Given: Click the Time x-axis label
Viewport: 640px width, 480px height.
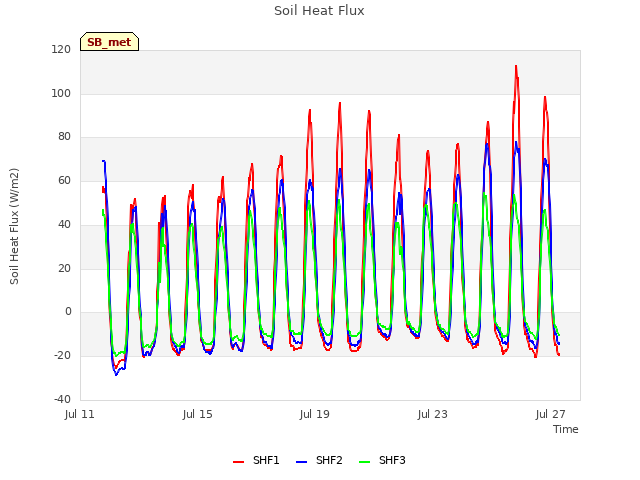Looking at the screenshot, I should click(566, 429).
